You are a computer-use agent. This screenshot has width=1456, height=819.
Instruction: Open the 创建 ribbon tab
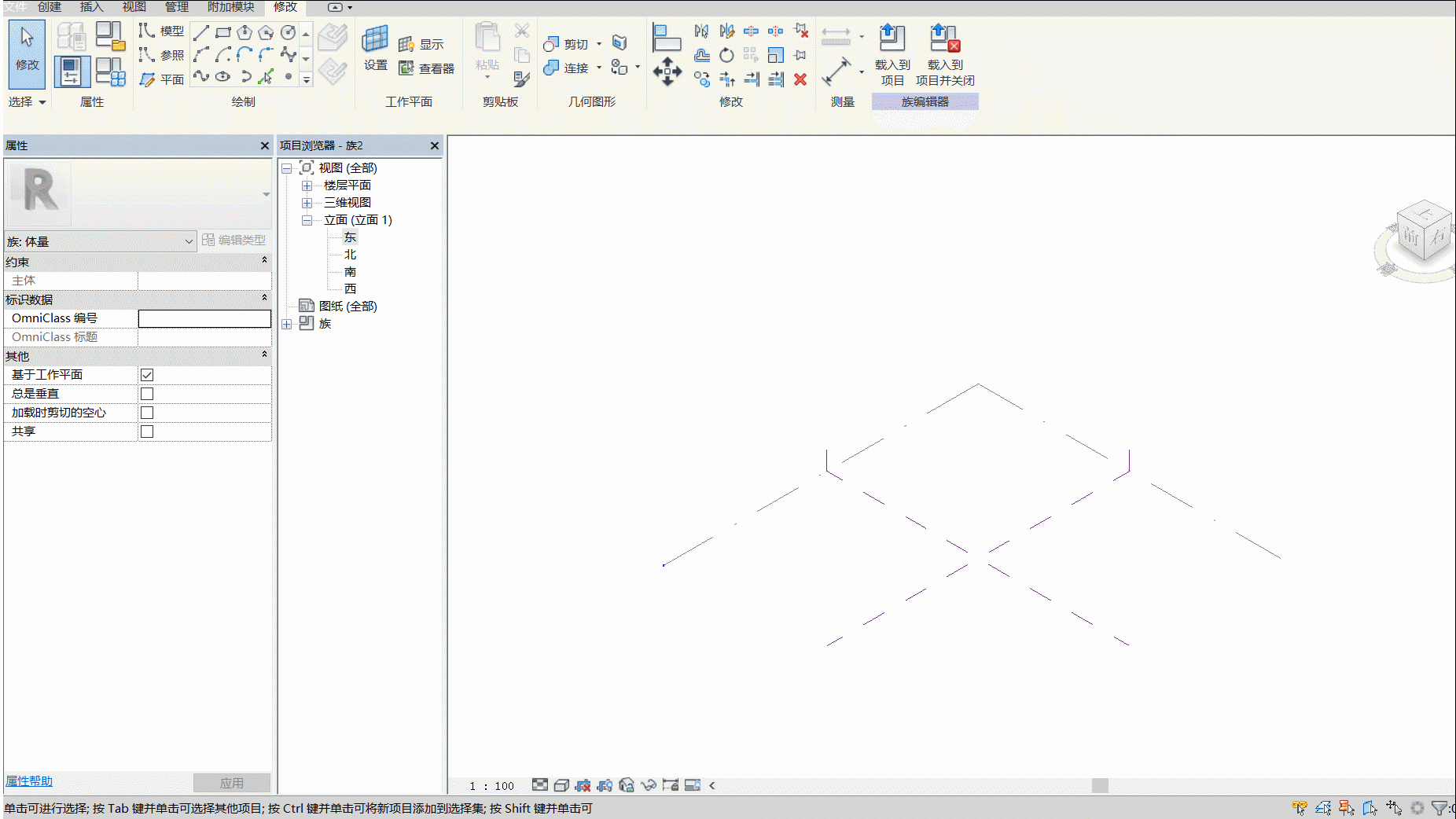click(x=50, y=7)
